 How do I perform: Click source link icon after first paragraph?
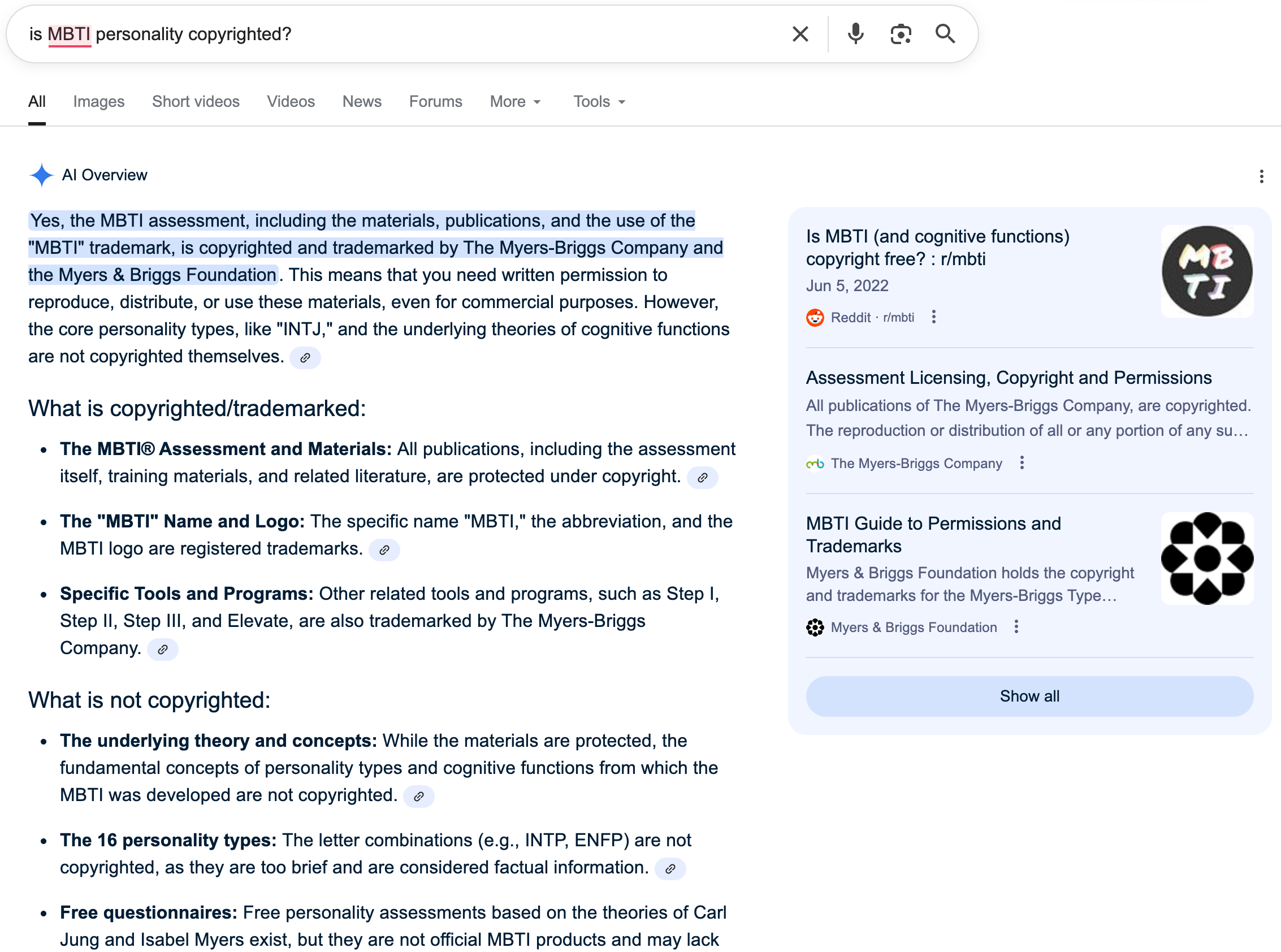[x=305, y=358]
